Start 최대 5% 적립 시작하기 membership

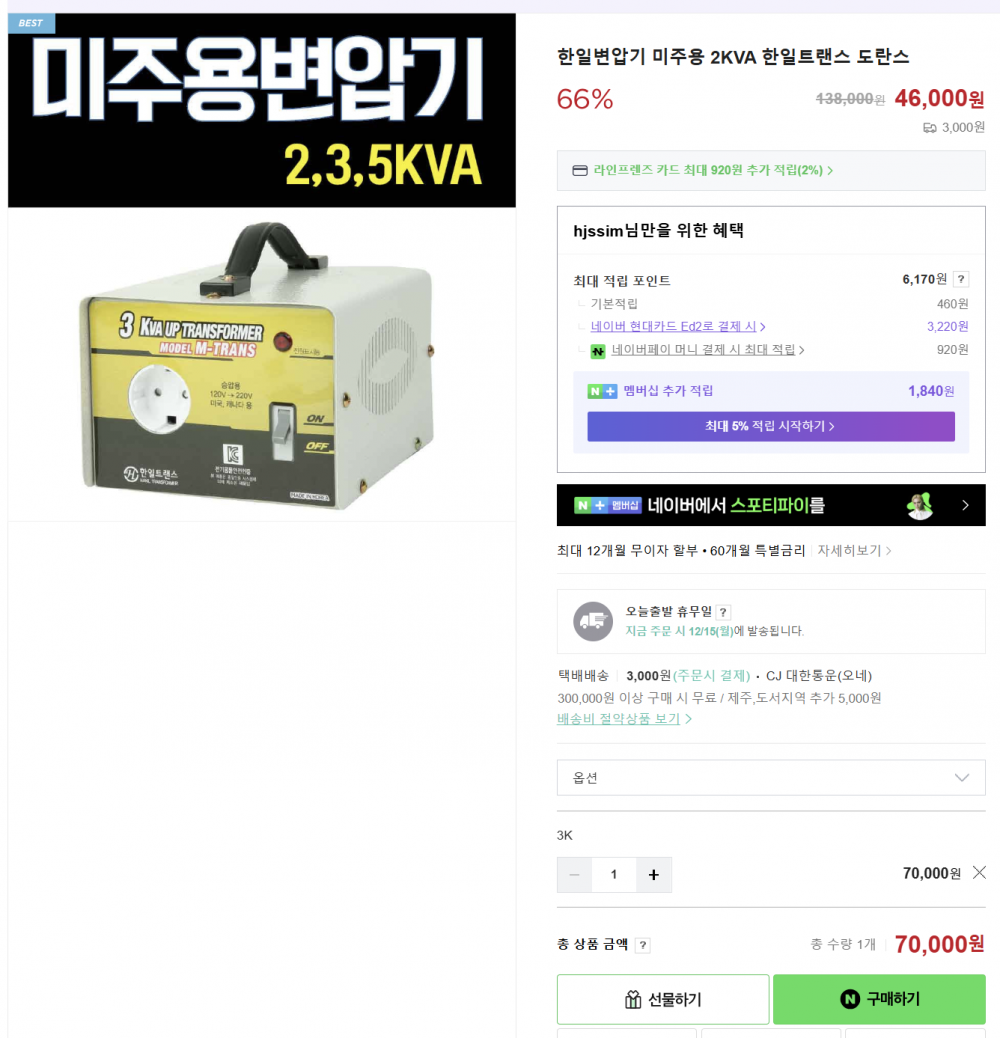771,426
